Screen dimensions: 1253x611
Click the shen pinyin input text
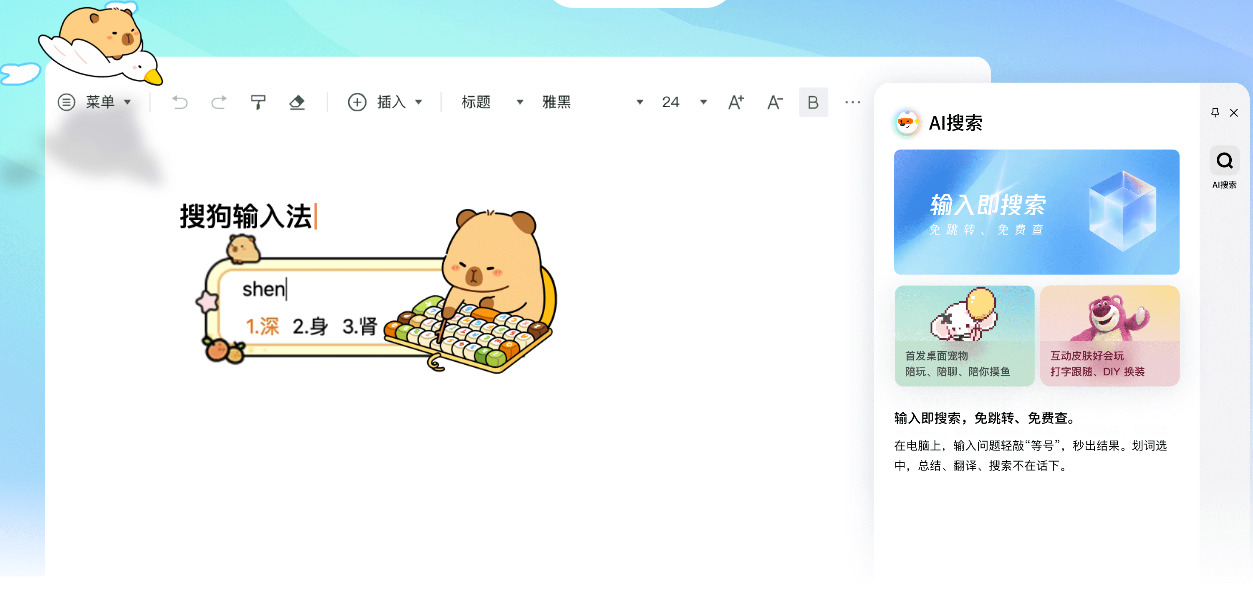(264, 289)
